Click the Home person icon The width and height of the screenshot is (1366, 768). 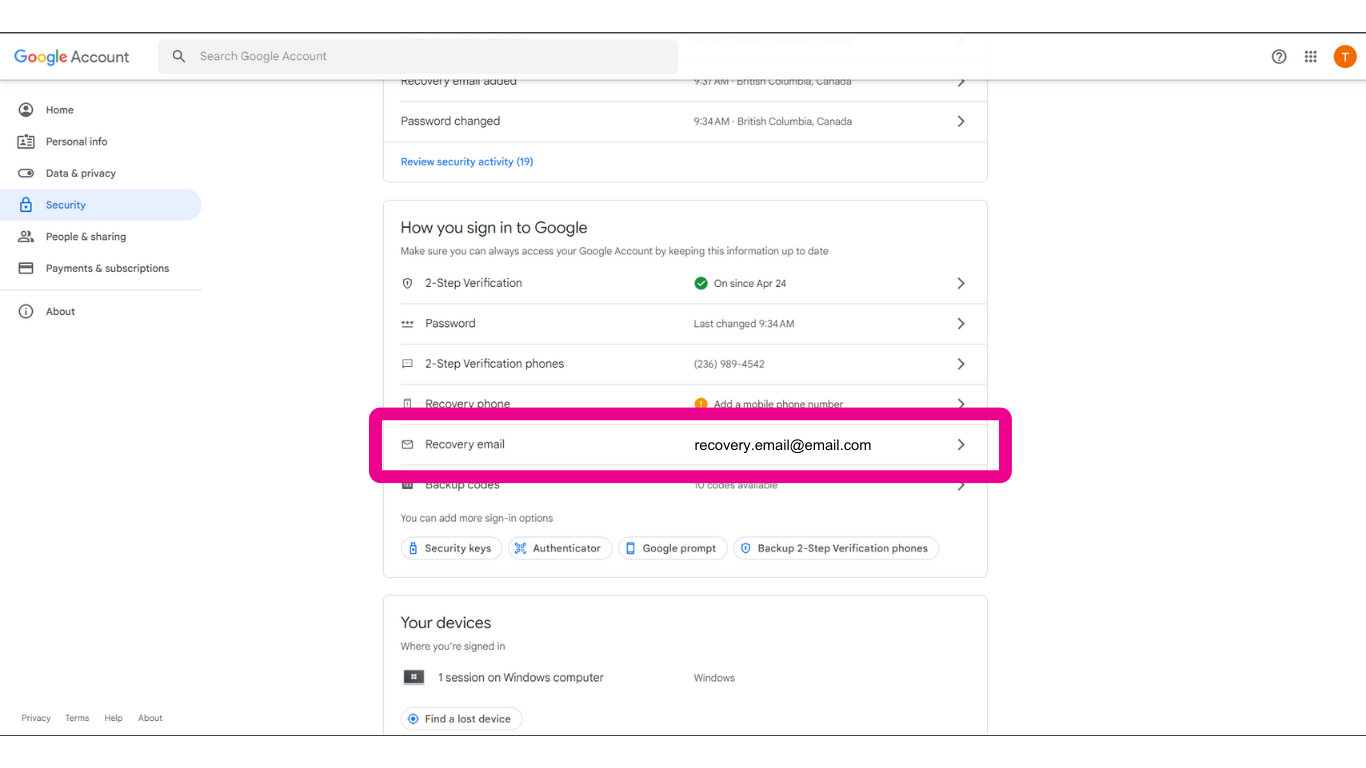(26, 110)
